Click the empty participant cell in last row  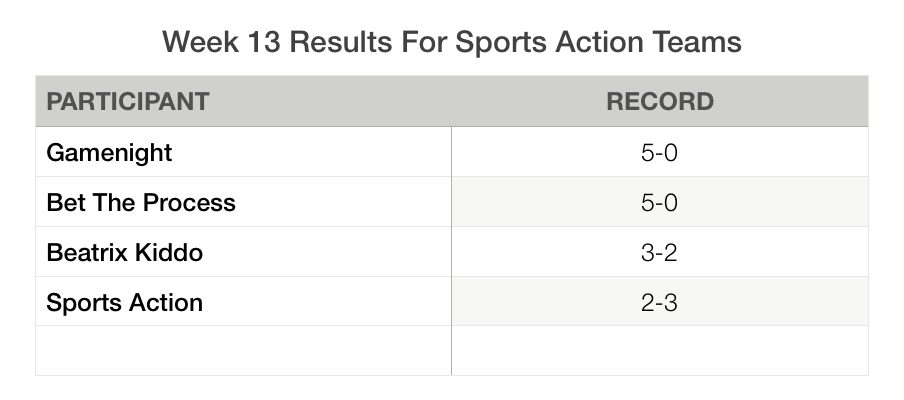[x=243, y=350]
